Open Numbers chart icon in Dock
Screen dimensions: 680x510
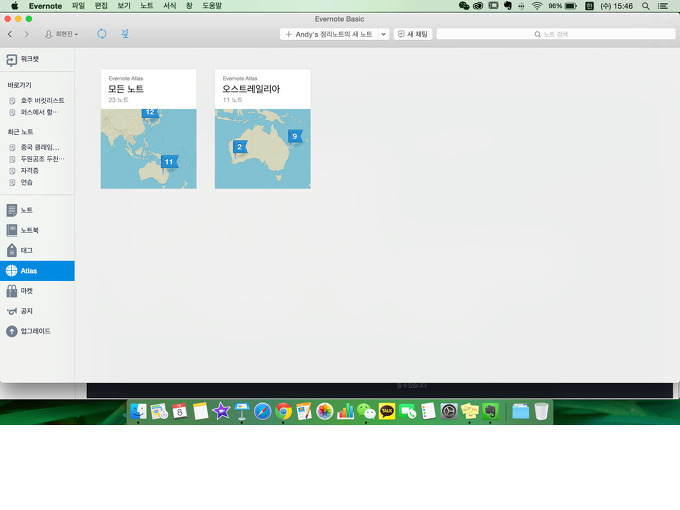click(x=345, y=411)
